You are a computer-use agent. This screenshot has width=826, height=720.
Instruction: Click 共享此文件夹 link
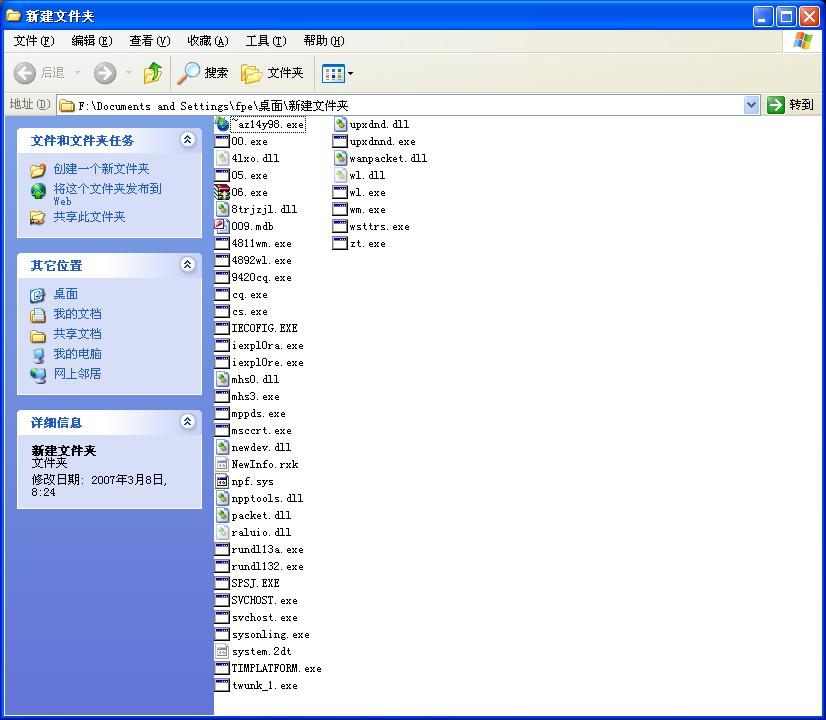pos(89,217)
